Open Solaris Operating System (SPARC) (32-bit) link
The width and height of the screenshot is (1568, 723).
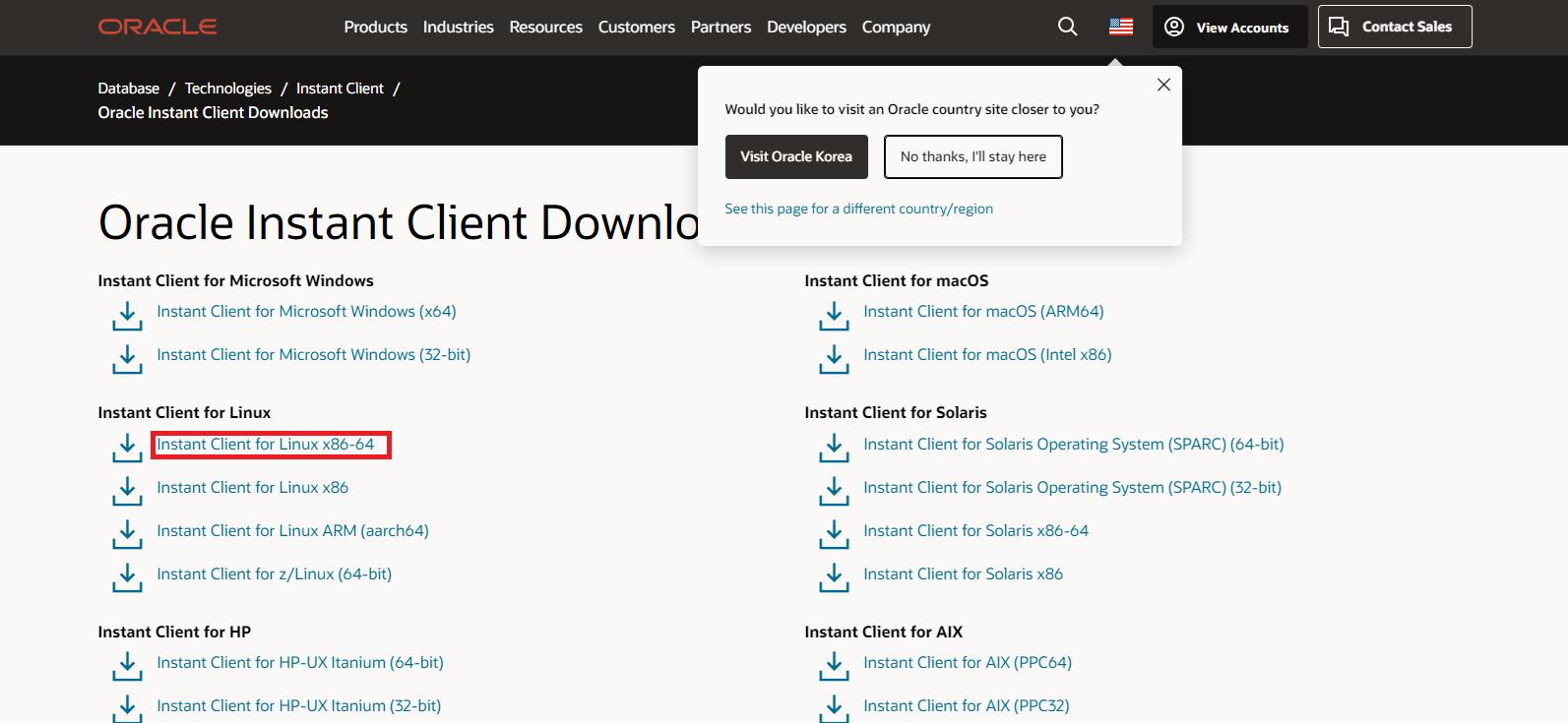coord(1072,487)
